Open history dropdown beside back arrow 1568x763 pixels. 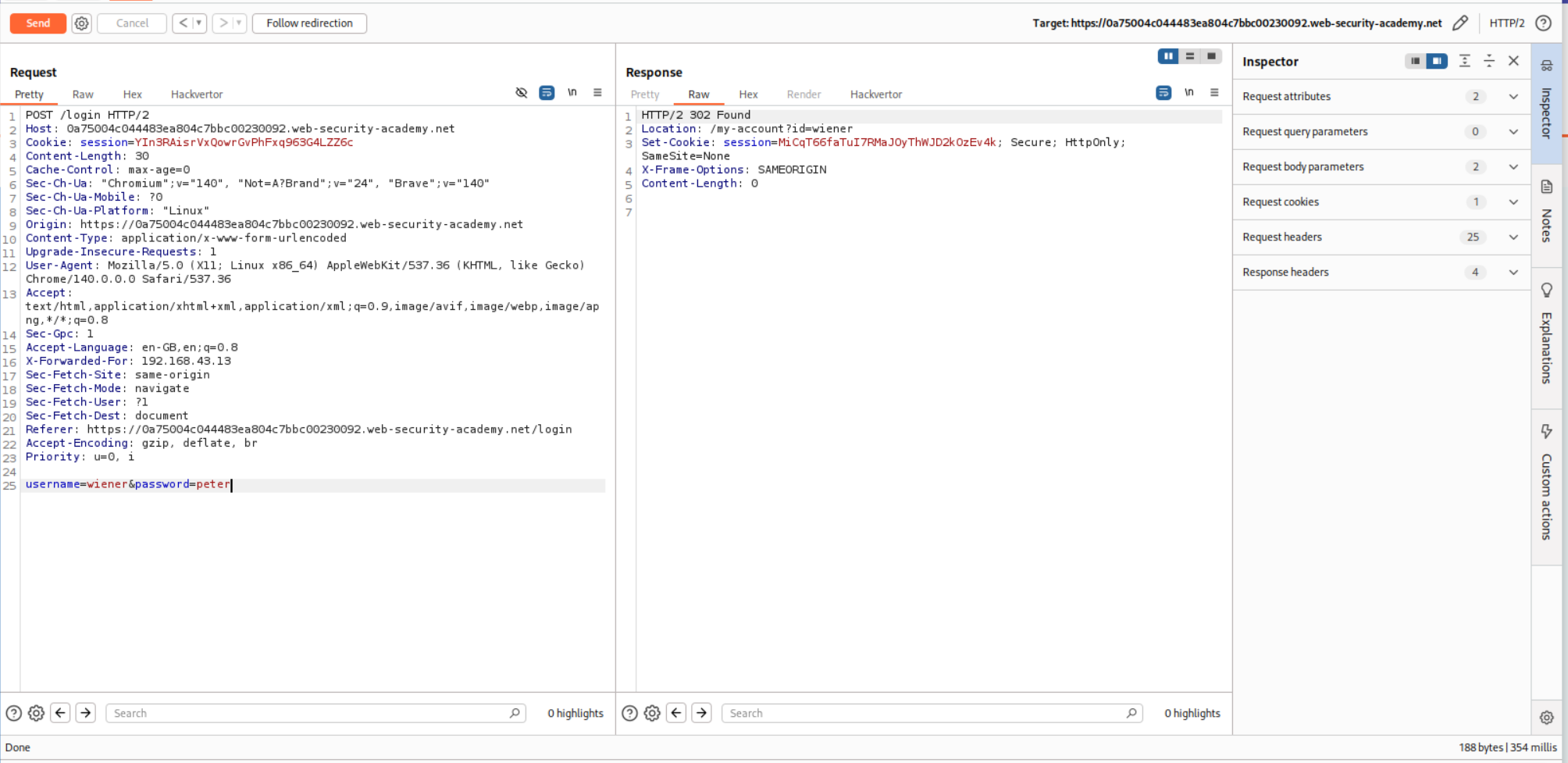pyautogui.click(x=199, y=23)
